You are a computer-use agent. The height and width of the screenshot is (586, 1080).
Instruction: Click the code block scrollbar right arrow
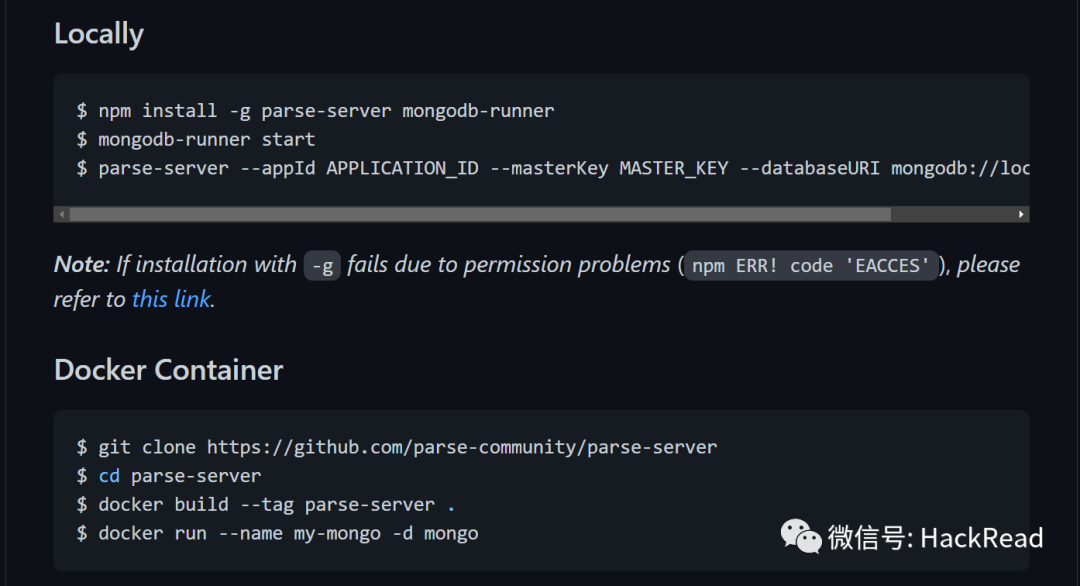point(1021,214)
